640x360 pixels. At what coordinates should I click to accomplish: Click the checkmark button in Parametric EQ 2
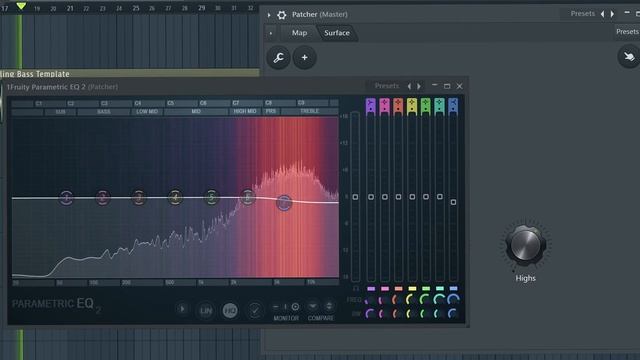tap(255, 311)
